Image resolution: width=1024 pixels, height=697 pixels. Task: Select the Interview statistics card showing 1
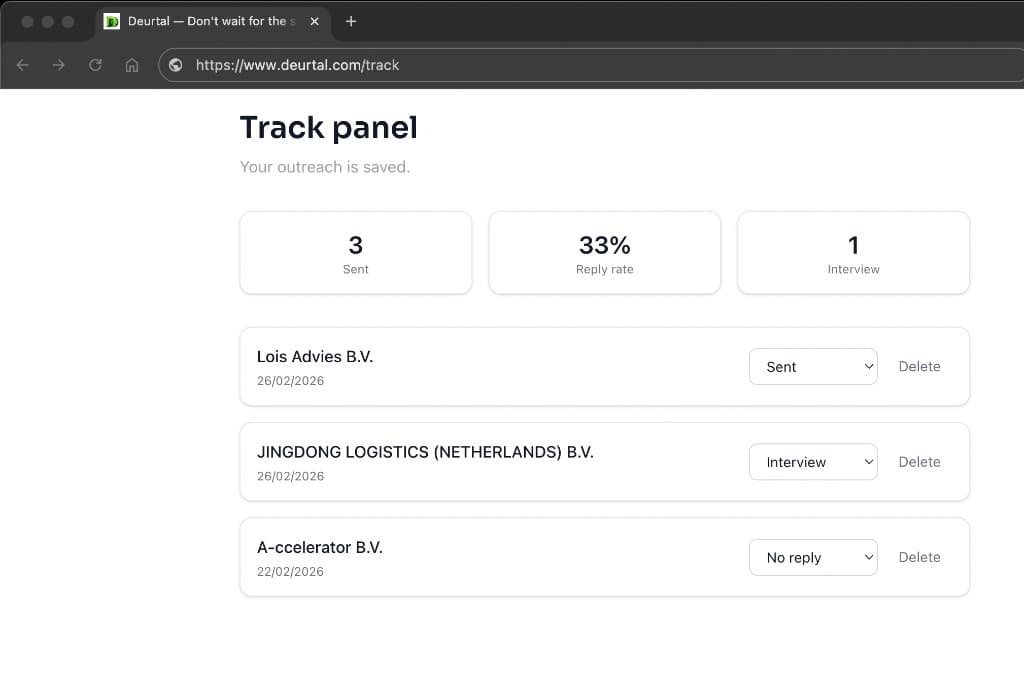coord(853,252)
